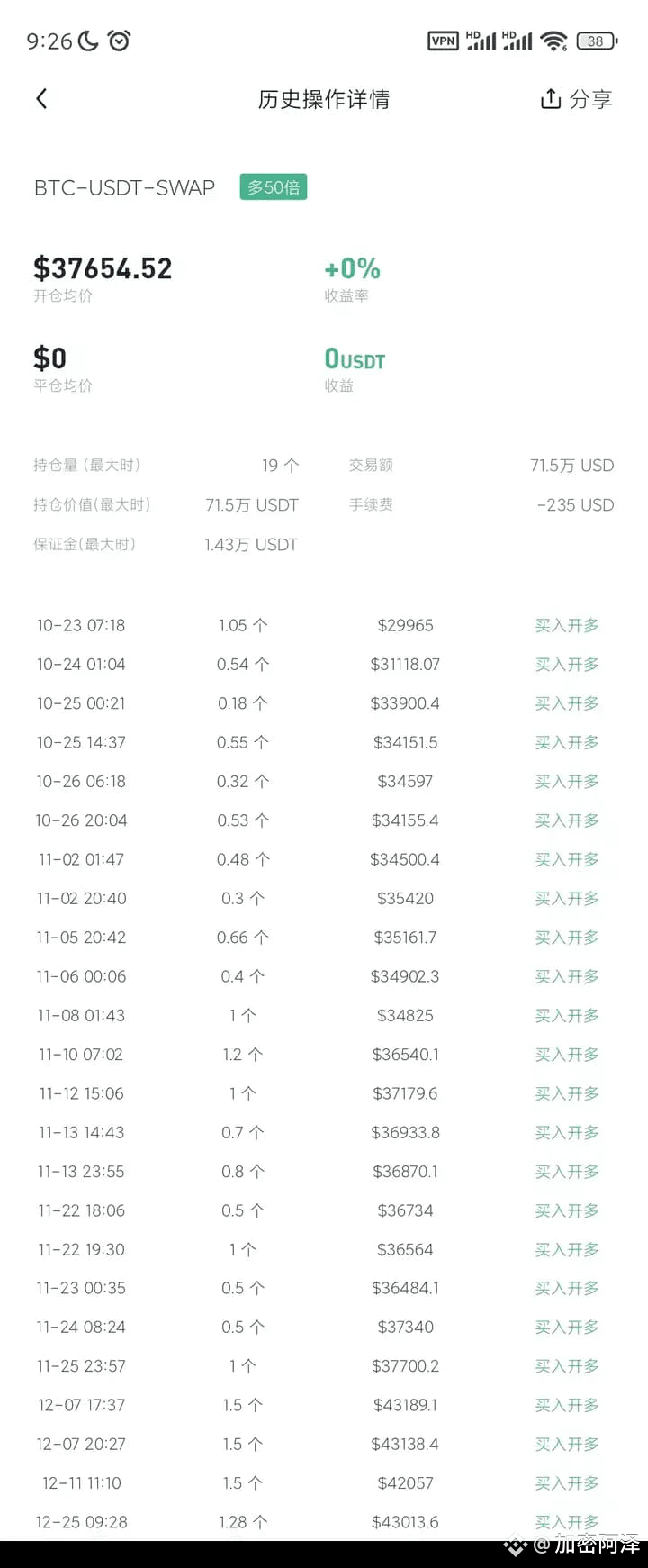Image resolution: width=648 pixels, height=1568 pixels.
Task: Tap the $37654.52 average open price
Action: pyautogui.click(x=103, y=268)
